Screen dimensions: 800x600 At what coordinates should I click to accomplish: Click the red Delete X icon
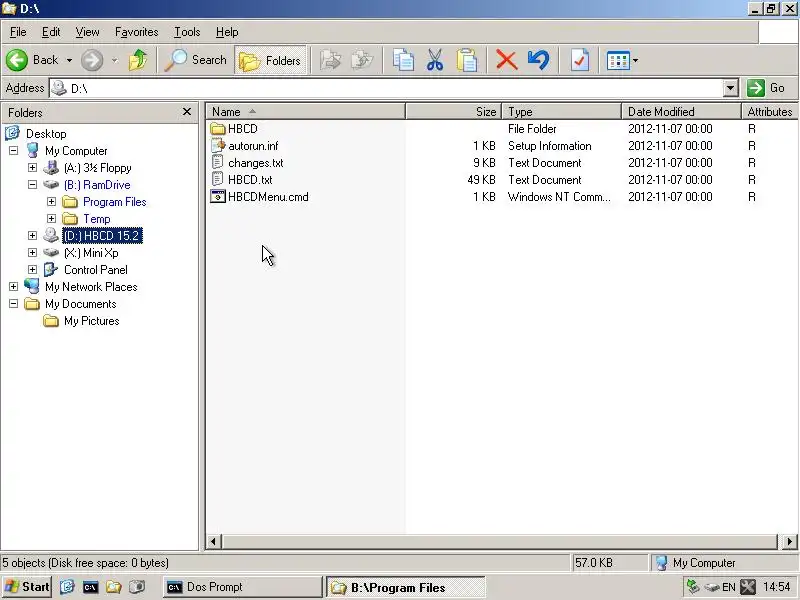[x=506, y=60]
